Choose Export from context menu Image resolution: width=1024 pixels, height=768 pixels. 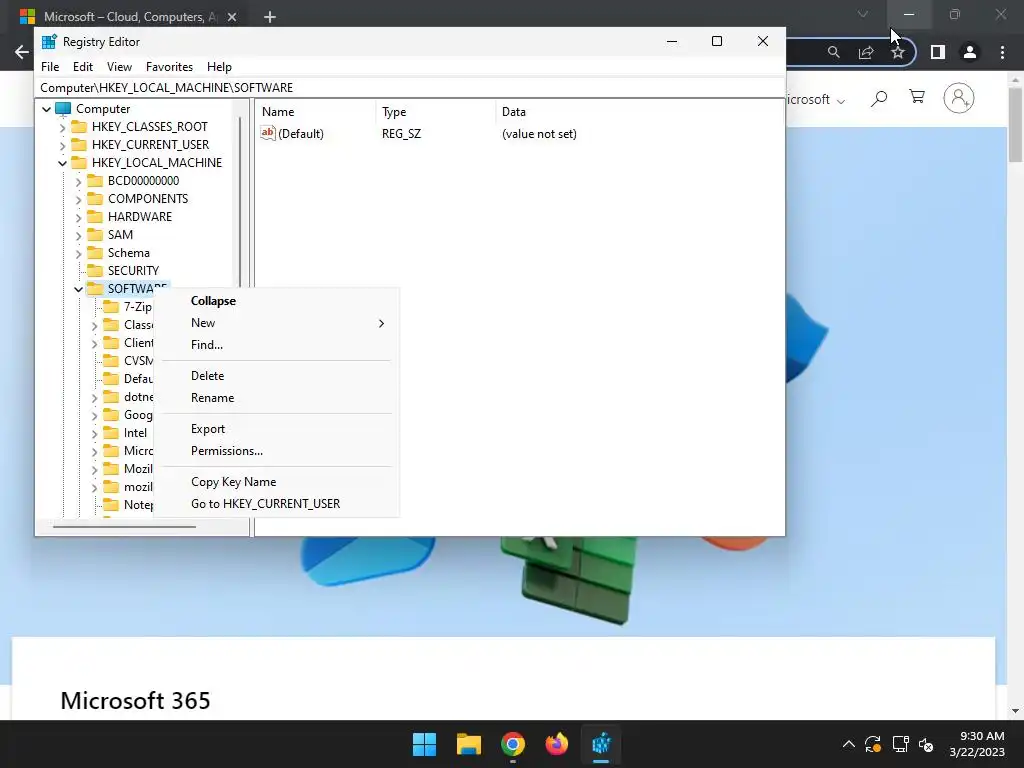(x=276, y=429)
